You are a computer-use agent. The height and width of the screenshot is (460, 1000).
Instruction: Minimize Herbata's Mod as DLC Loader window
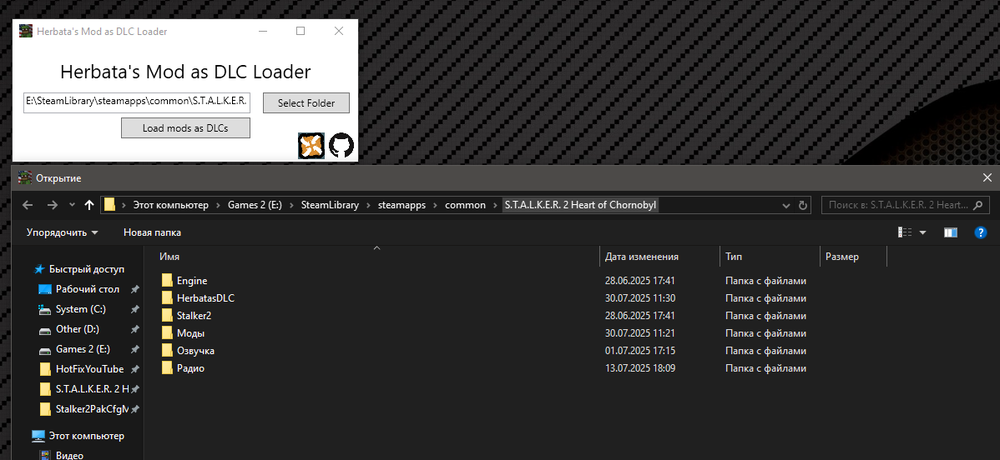(262, 31)
